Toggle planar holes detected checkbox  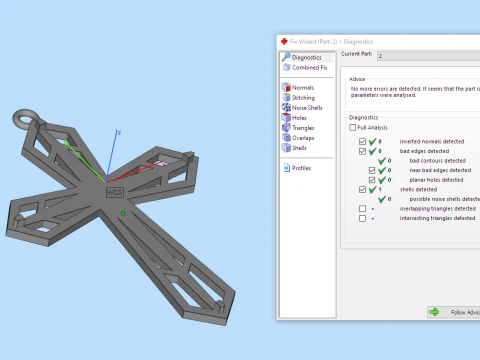pos(372,180)
